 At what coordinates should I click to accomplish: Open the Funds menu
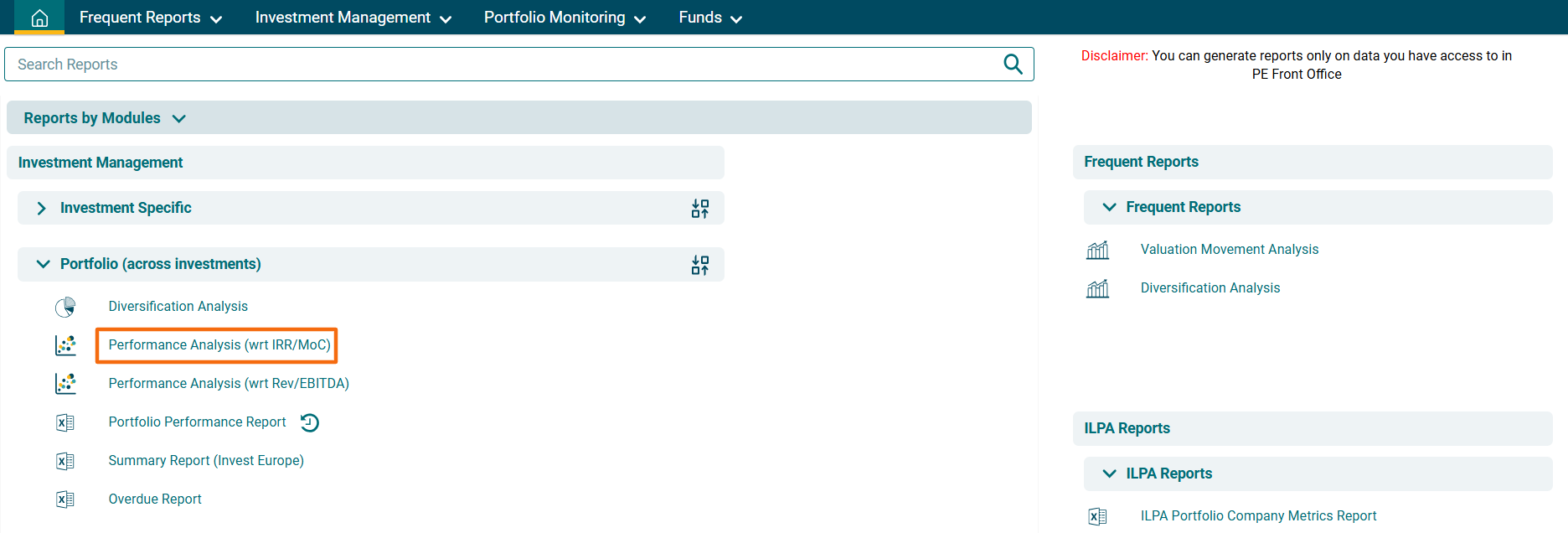click(x=709, y=18)
